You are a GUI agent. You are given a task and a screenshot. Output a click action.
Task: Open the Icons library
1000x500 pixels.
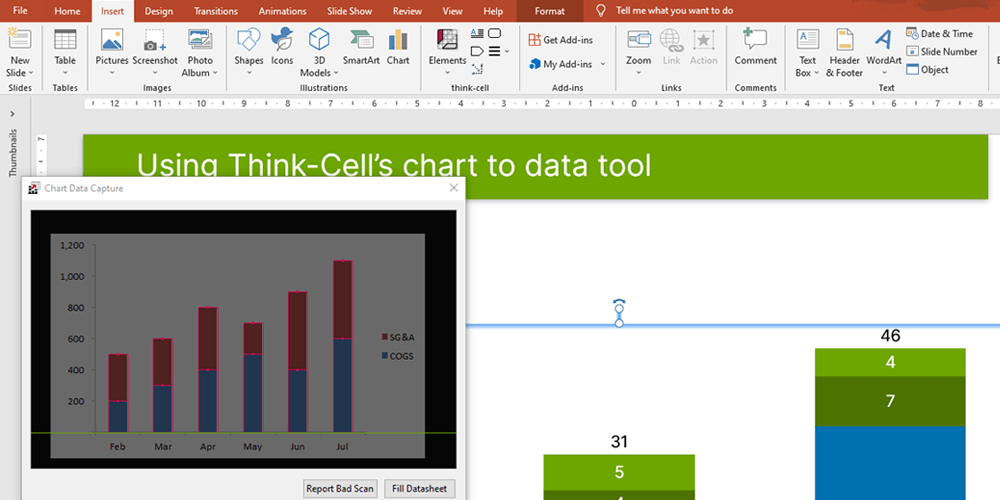tap(282, 48)
